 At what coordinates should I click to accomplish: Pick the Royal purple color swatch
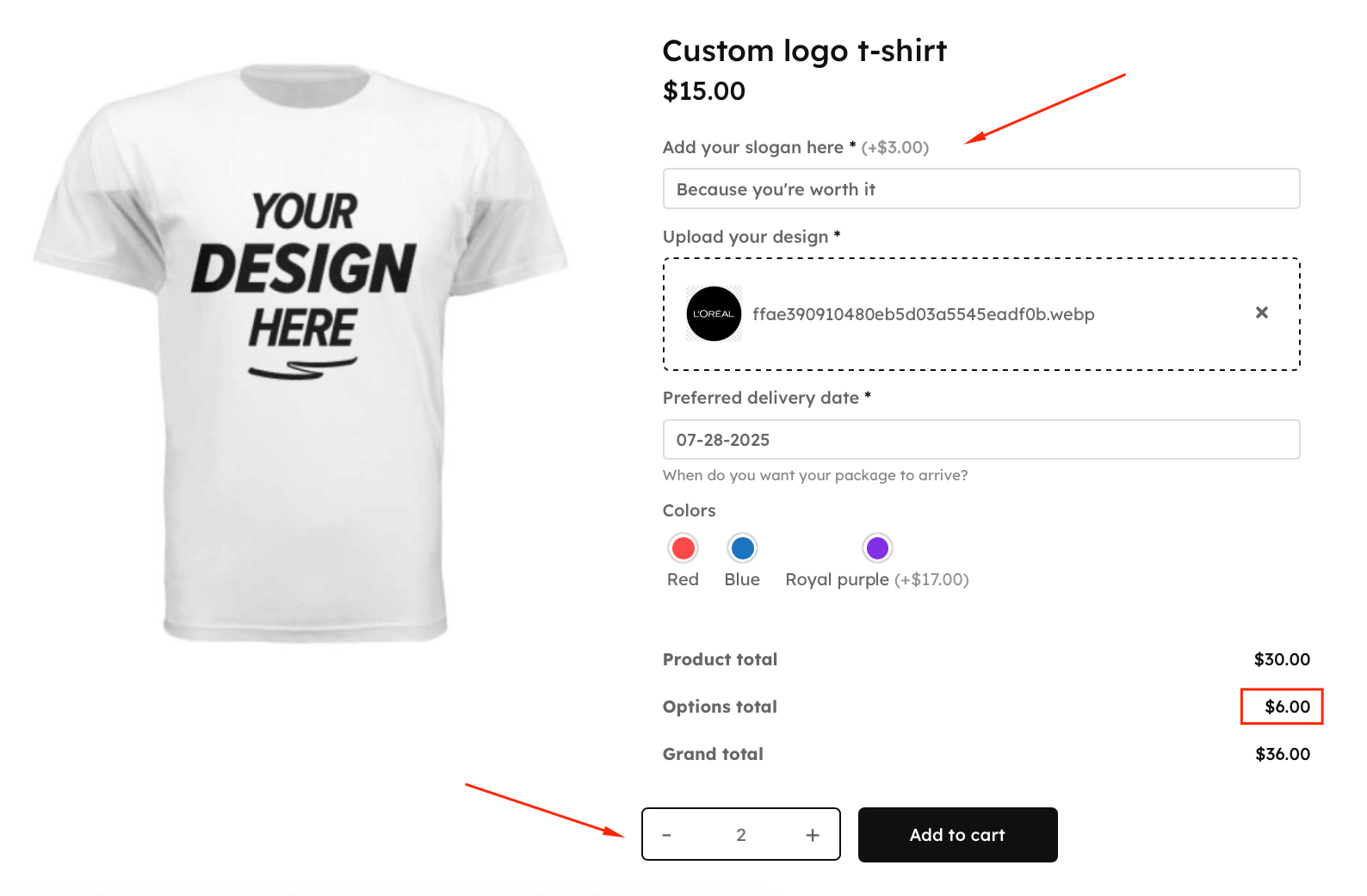tap(877, 548)
